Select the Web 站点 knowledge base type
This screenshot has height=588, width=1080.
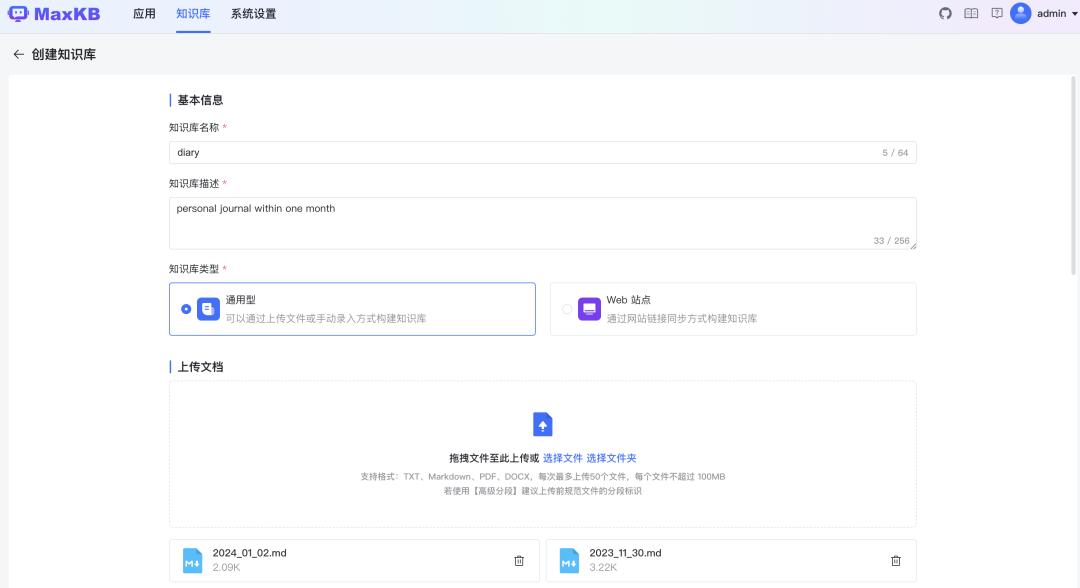[x=730, y=309]
